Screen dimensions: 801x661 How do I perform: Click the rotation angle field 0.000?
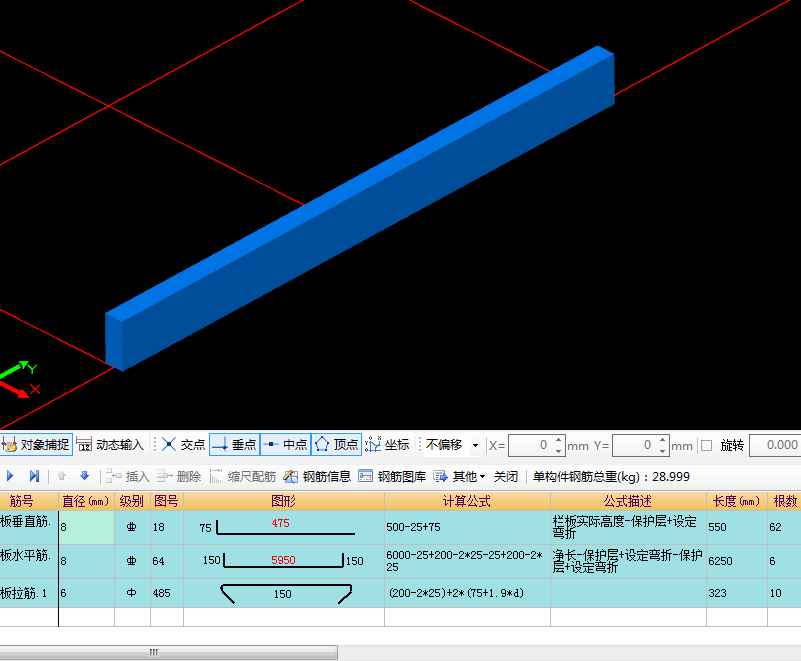tap(775, 445)
